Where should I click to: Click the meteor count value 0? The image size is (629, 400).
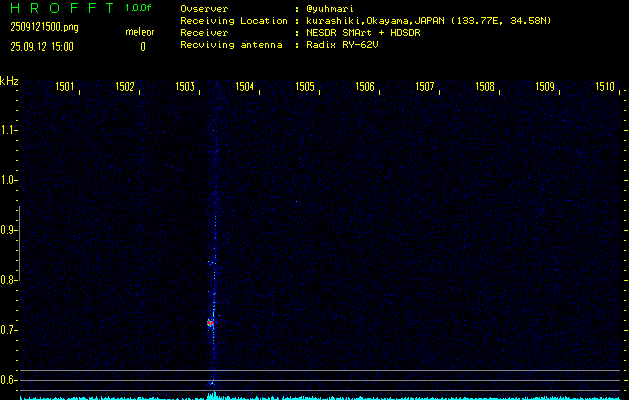[143, 47]
